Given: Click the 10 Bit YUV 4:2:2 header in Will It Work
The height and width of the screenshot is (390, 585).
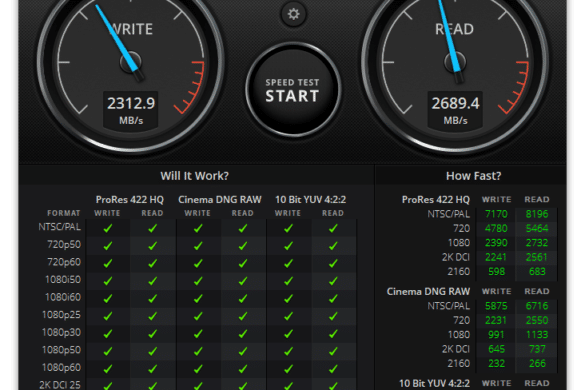Looking at the screenshot, I should pos(310,200).
